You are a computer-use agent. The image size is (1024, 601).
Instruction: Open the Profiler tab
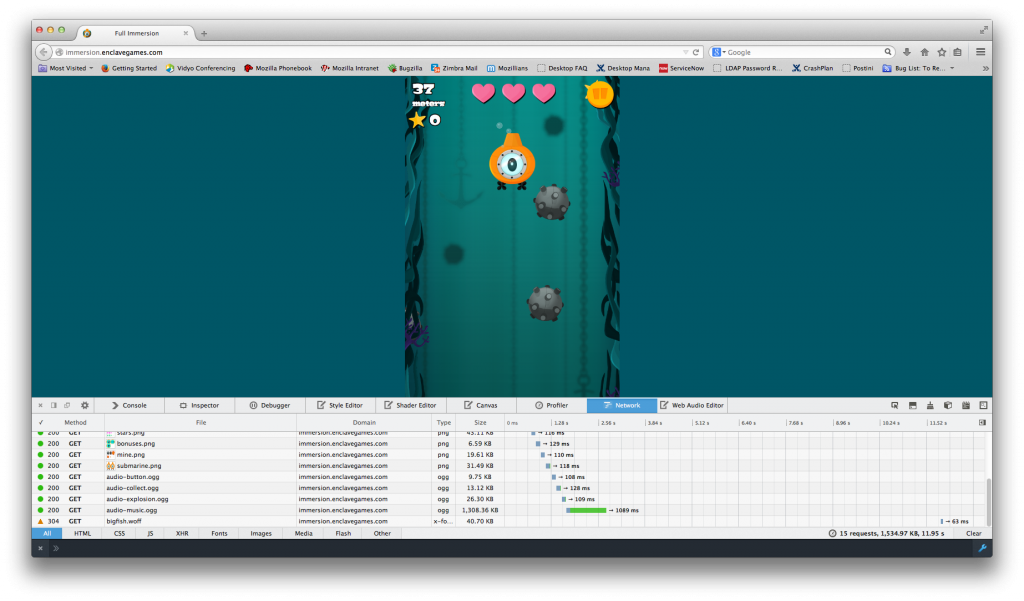(551, 405)
